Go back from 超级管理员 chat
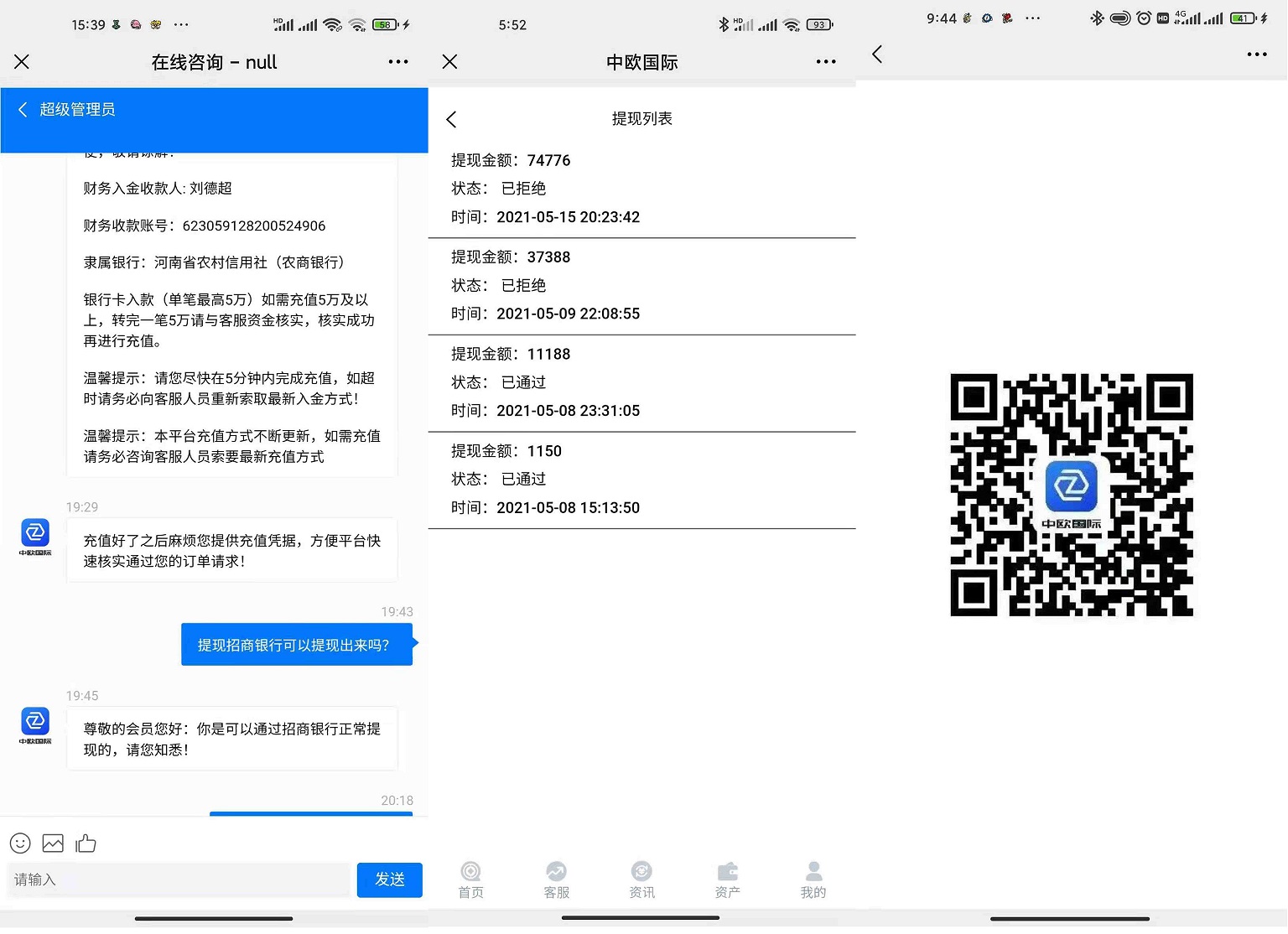The width and height of the screenshot is (1288, 934). coord(23,110)
